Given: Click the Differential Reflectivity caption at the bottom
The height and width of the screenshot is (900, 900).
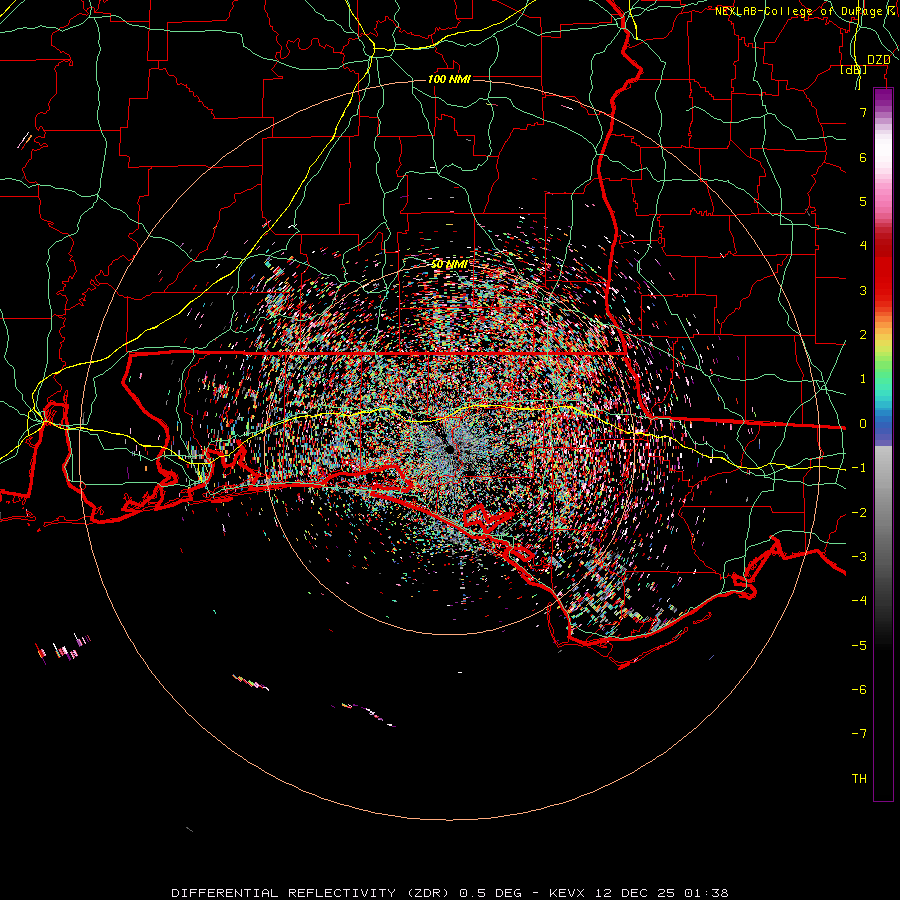Looking at the screenshot, I should click(x=449, y=893).
